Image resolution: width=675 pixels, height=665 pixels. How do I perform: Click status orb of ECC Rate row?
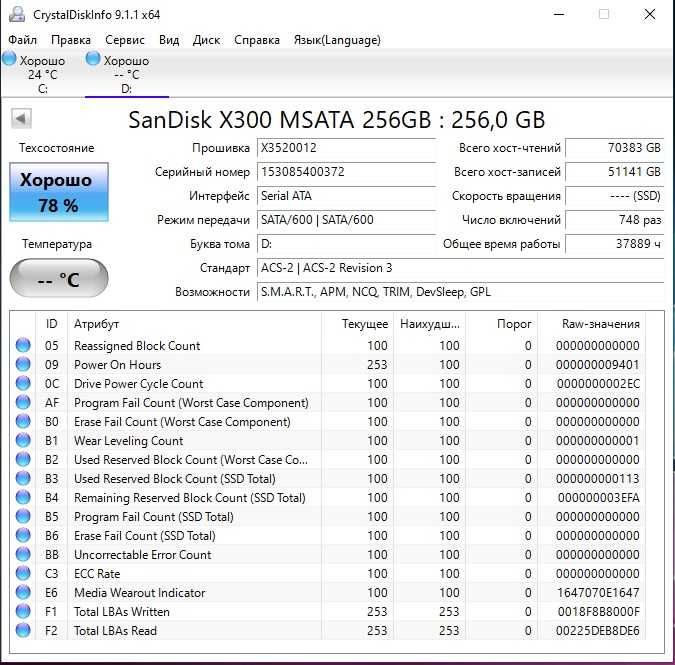coord(23,573)
